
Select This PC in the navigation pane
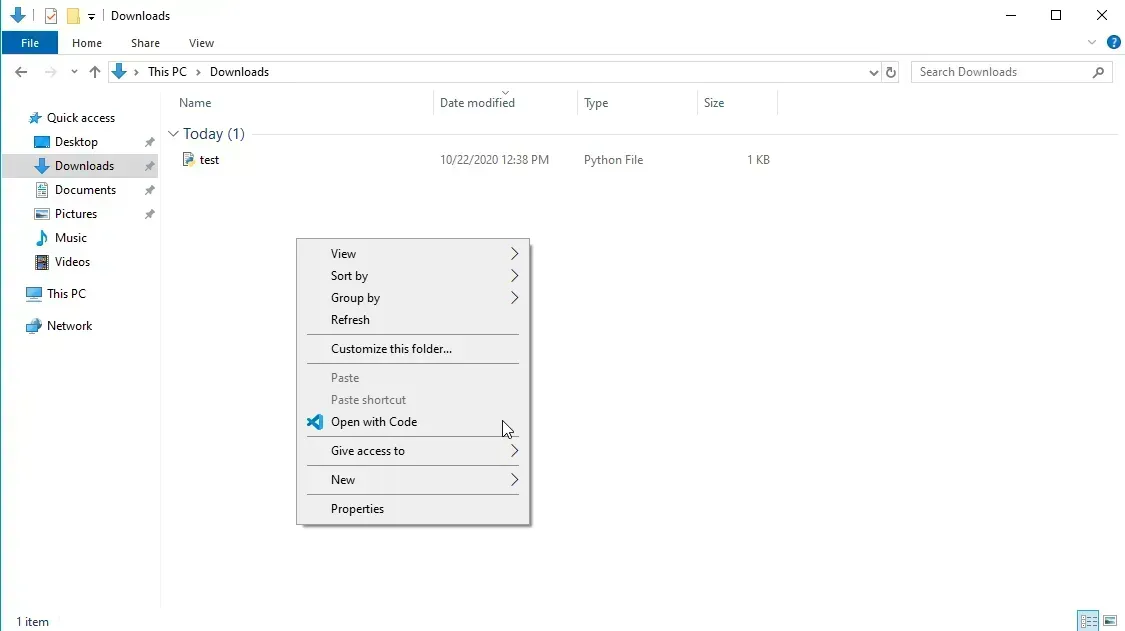tap(66, 294)
